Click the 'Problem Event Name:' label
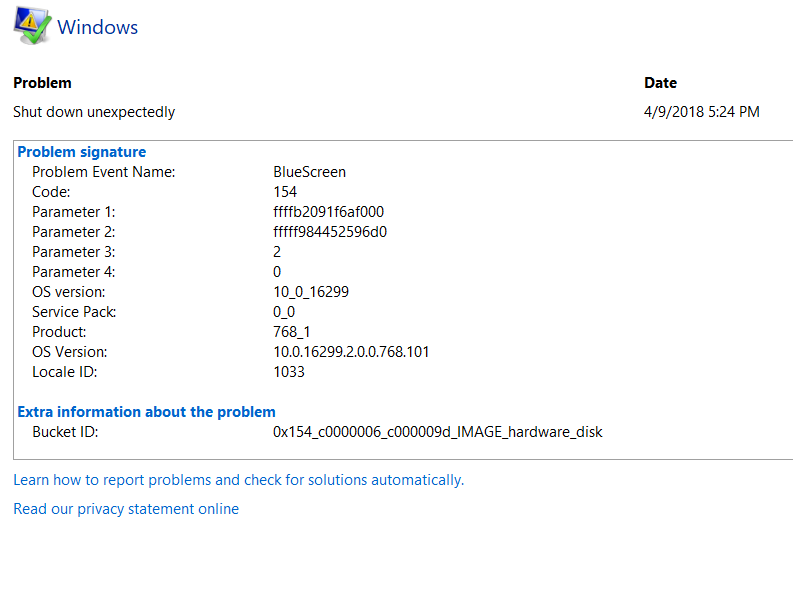This screenshot has height=596, width=793. tap(104, 172)
